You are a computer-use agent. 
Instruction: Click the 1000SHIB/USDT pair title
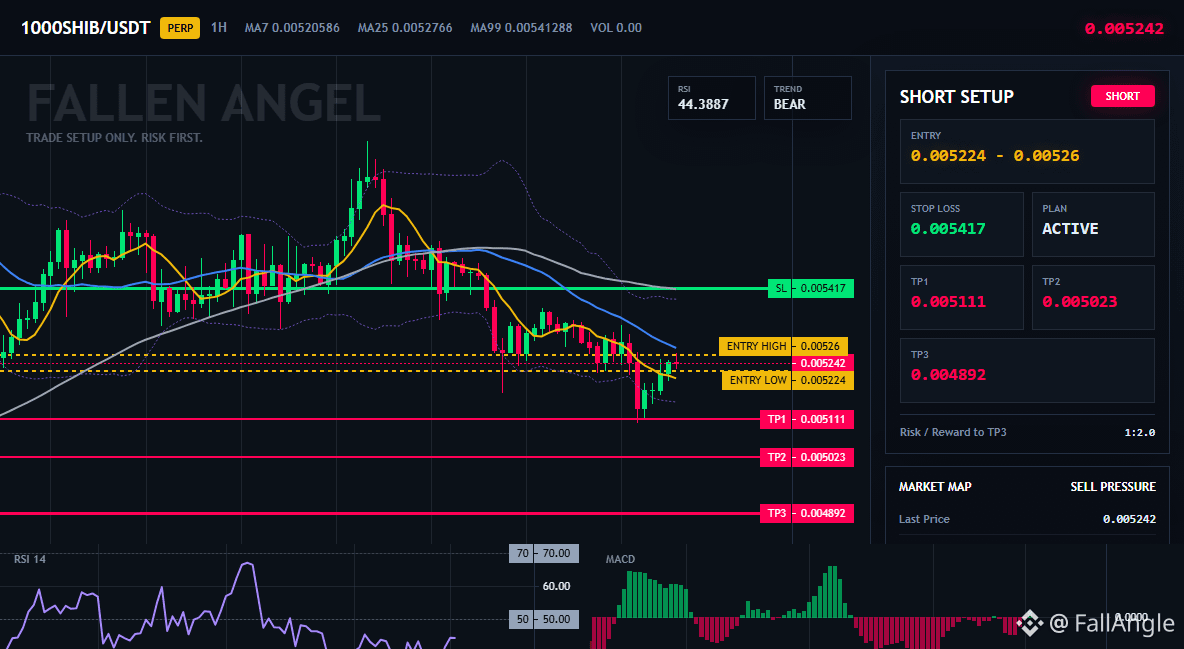click(85, 28)
